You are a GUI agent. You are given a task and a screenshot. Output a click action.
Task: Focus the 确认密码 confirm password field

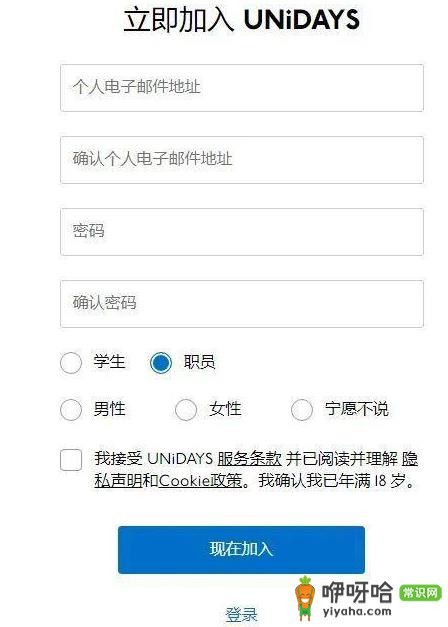click(x=242, y=304)
